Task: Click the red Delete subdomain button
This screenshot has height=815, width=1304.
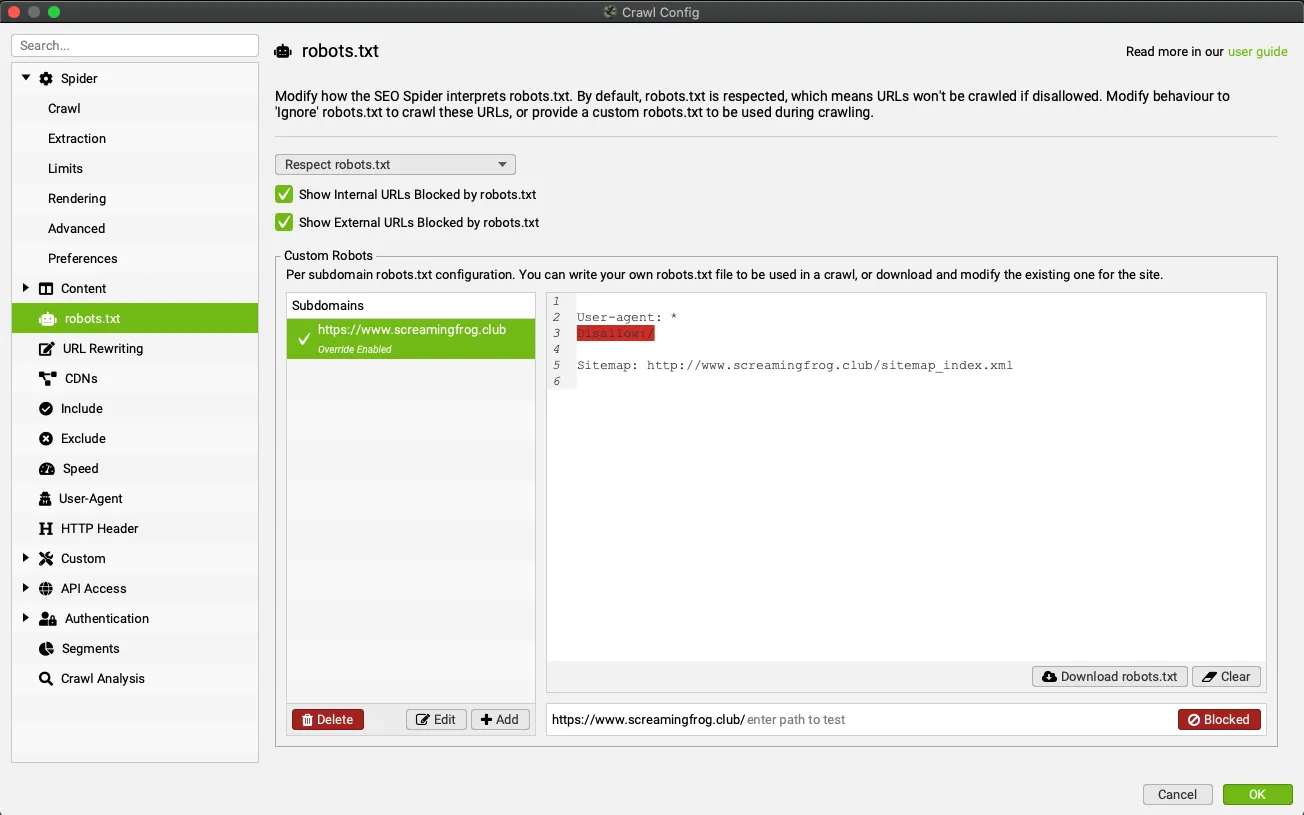Action: tap(328, 720)
